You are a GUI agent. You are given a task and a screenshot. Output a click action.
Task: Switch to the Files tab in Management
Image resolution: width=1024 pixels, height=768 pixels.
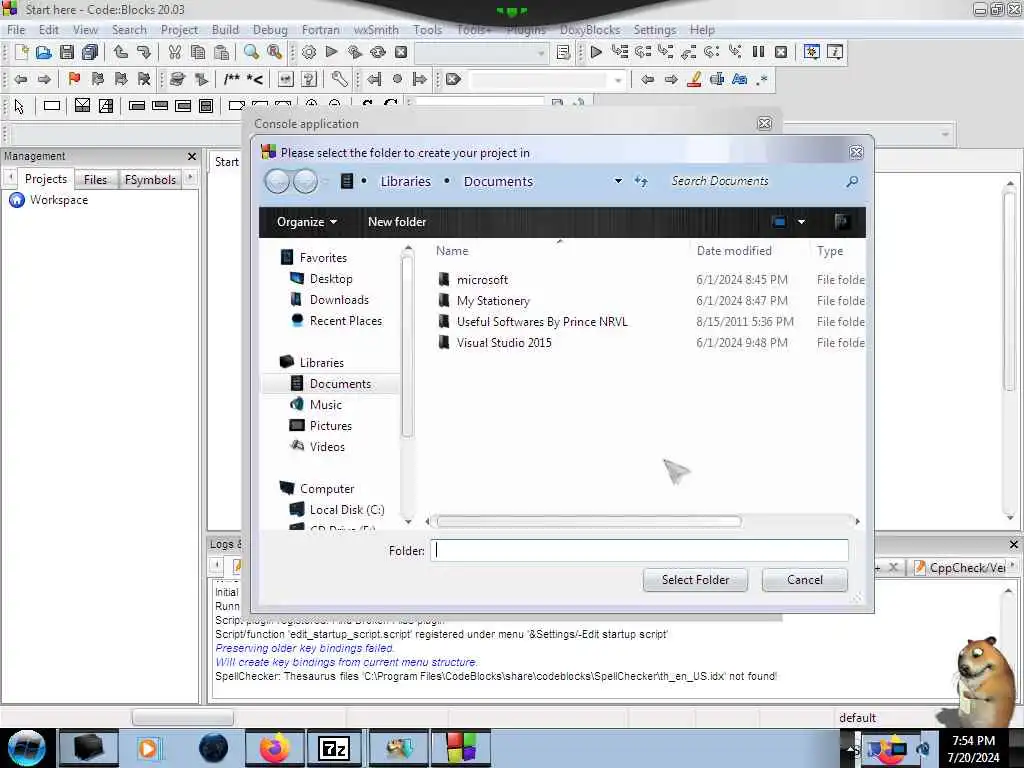point(95,180)
